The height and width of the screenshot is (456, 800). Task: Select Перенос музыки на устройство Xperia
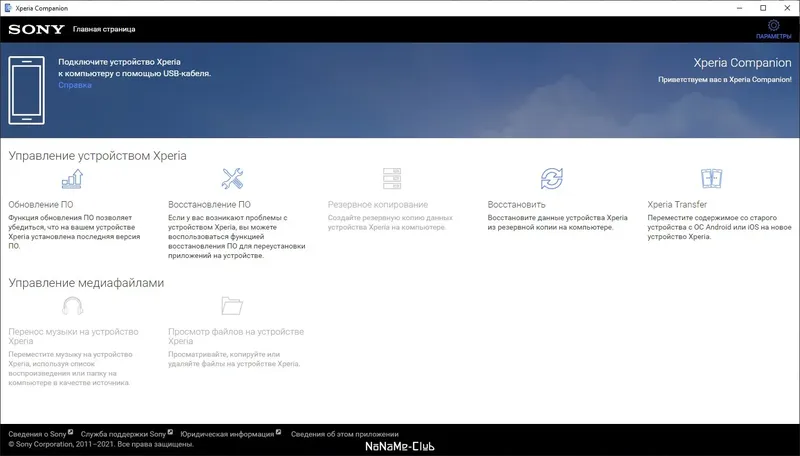tap(73, 336)
